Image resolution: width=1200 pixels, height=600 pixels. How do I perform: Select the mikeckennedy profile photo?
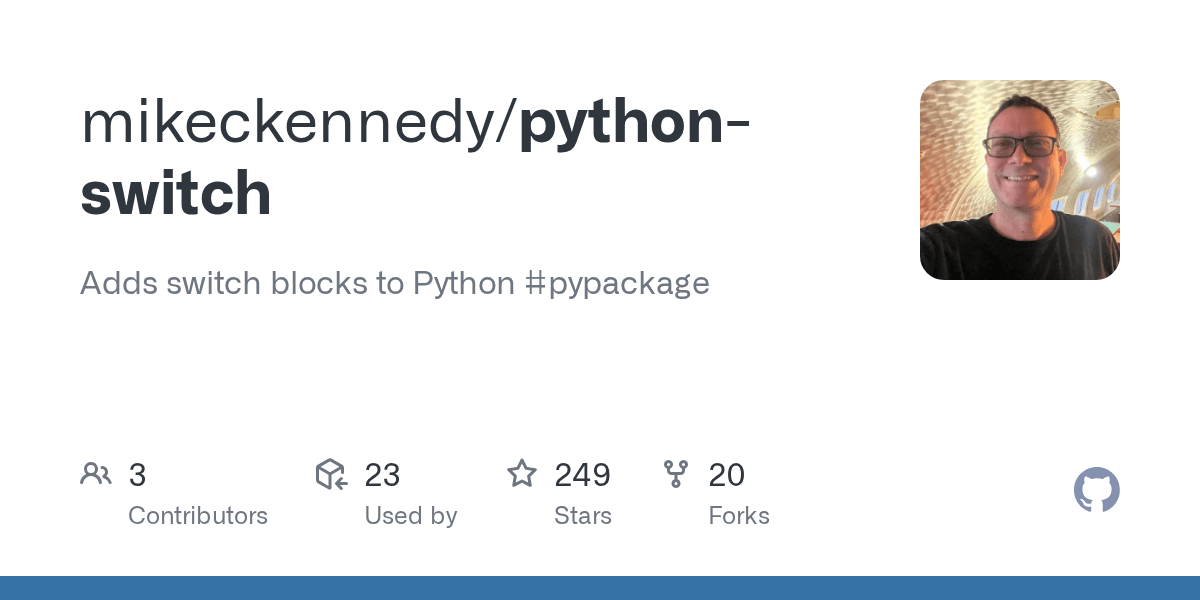pyautogui.click(x=1019, y=180)
